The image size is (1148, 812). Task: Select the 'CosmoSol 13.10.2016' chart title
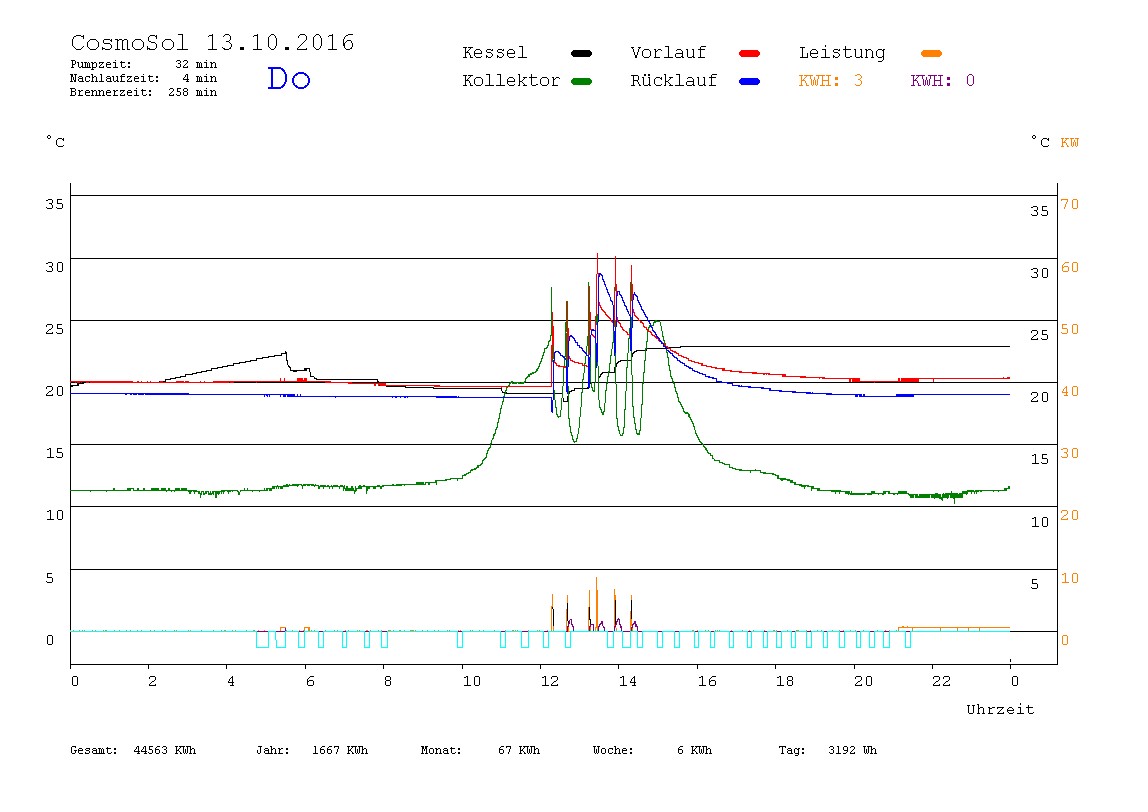pyautogui.click(x=212, y=42)
